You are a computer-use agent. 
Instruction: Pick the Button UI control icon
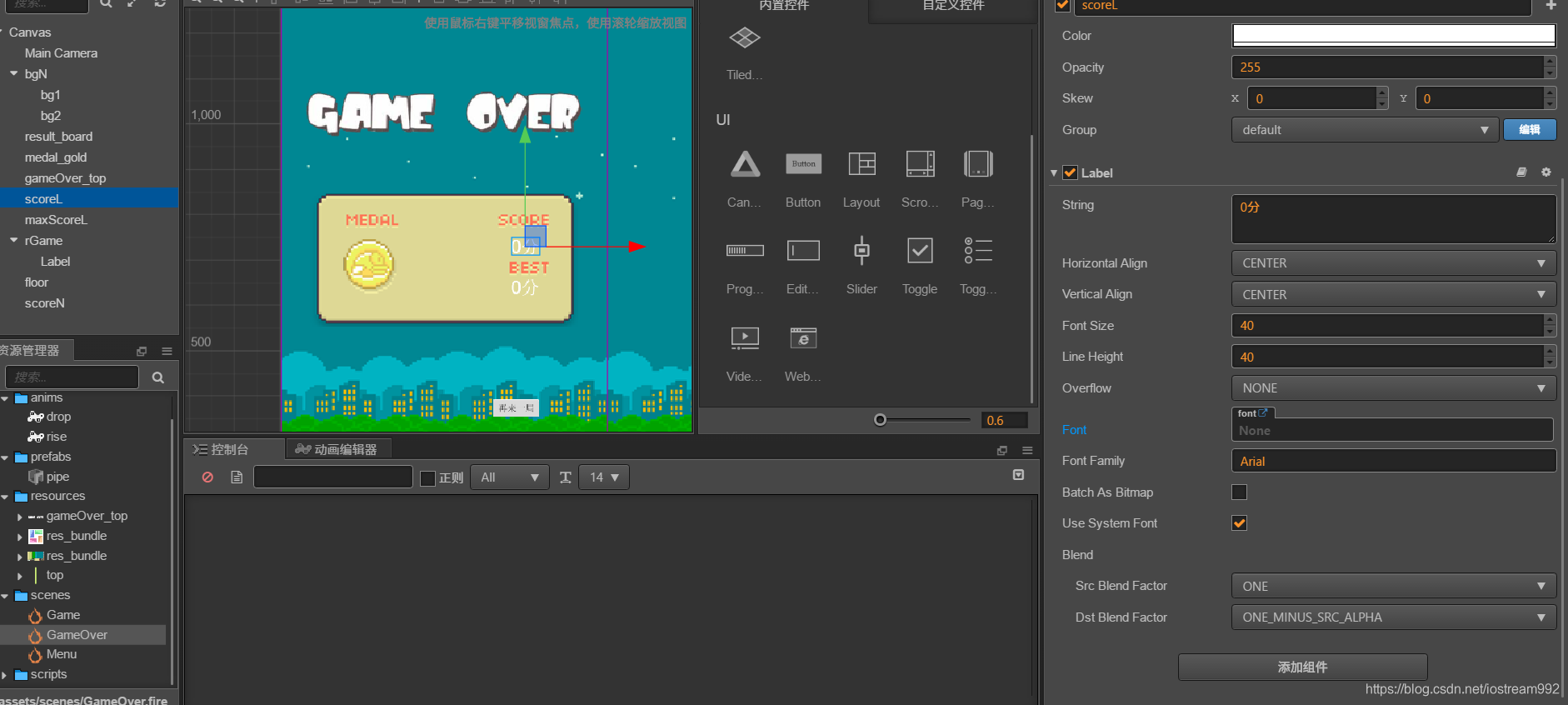click(803, 164)
